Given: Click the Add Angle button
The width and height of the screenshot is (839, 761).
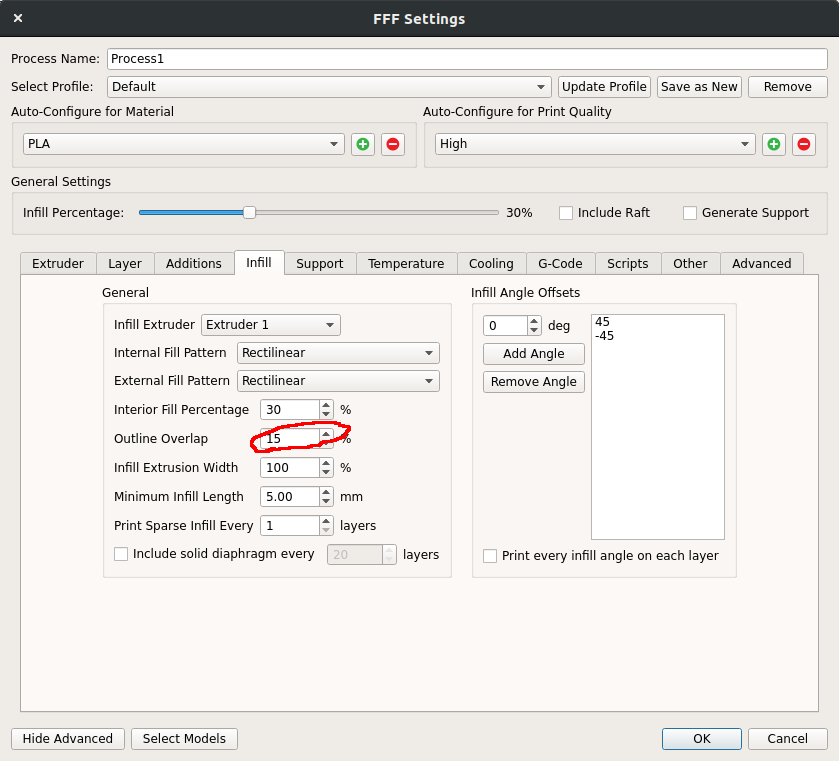Looking at the screenshot, I should (533, 354).
